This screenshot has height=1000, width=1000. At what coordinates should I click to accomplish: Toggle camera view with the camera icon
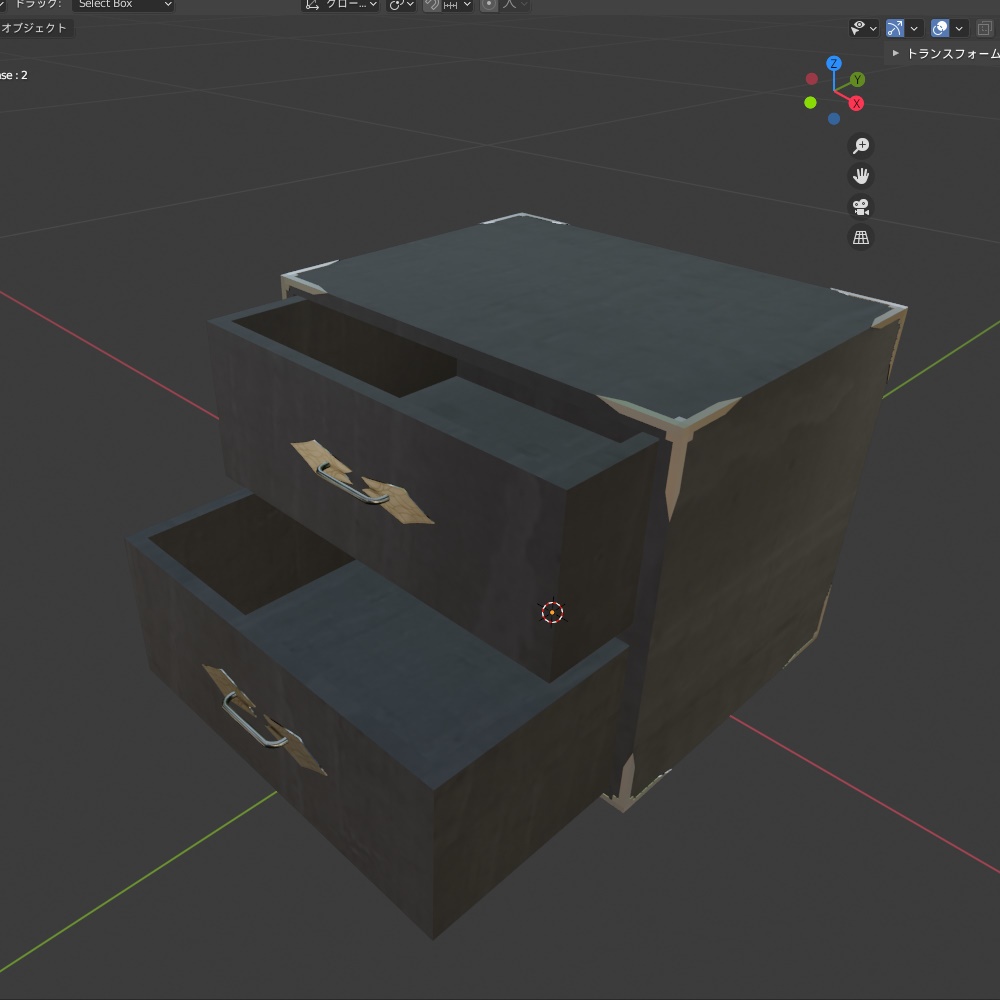[860, 207]
